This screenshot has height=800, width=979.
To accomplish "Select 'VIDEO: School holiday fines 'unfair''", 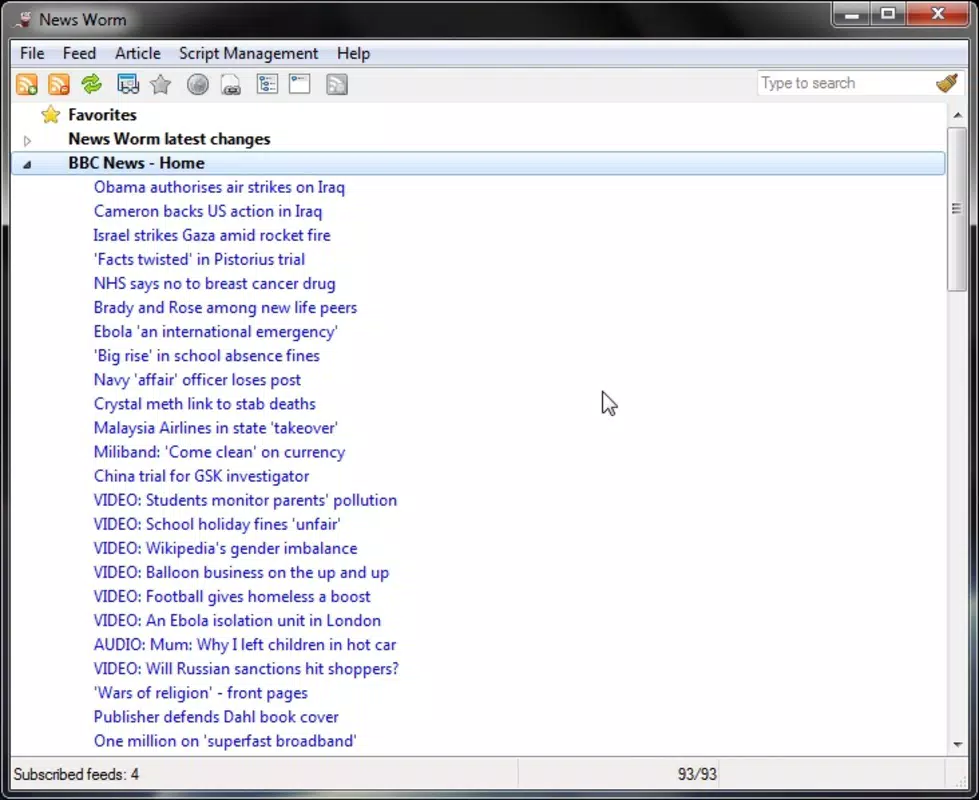I will 217,525.
